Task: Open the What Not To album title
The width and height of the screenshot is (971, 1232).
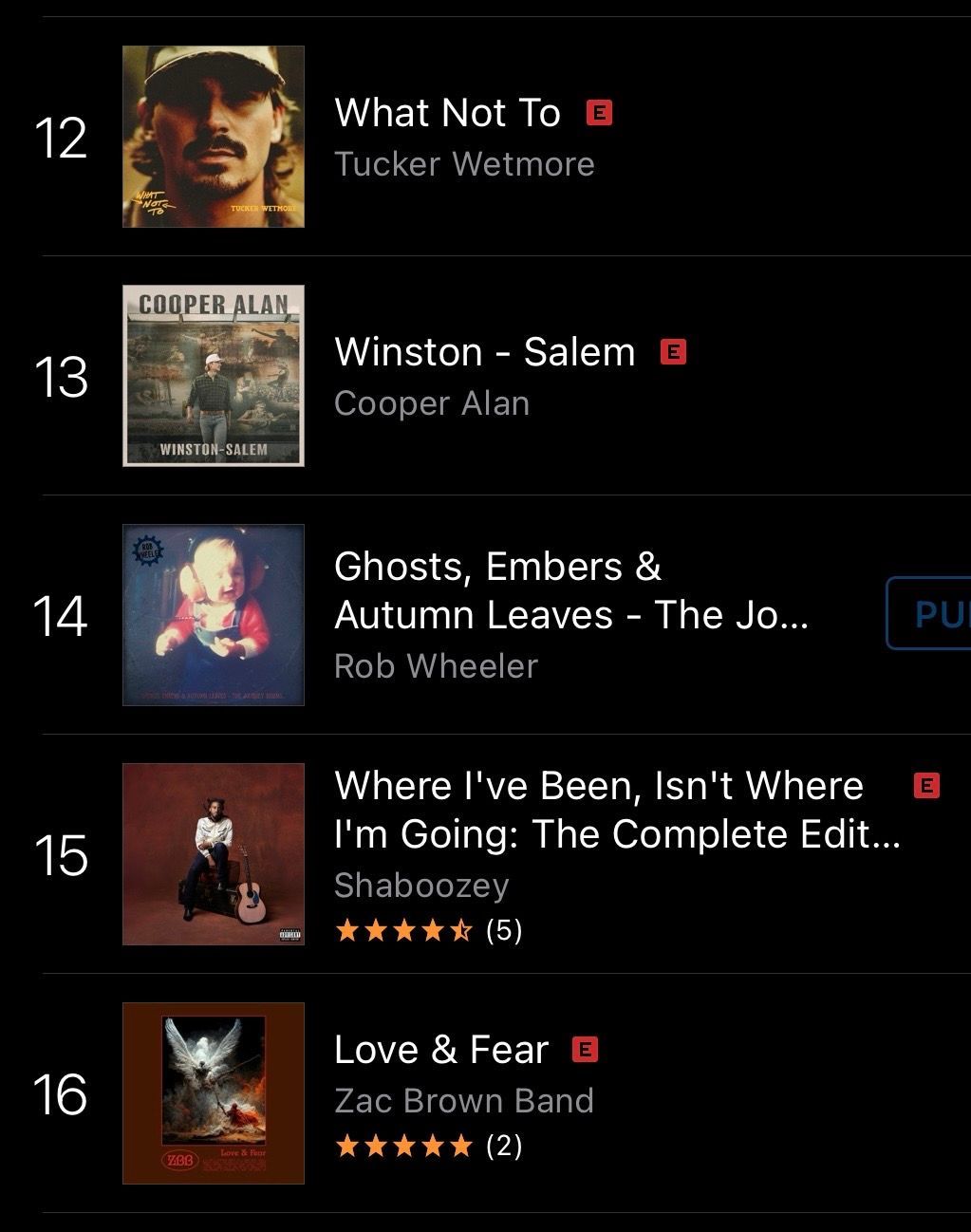Action: [447, 113]
